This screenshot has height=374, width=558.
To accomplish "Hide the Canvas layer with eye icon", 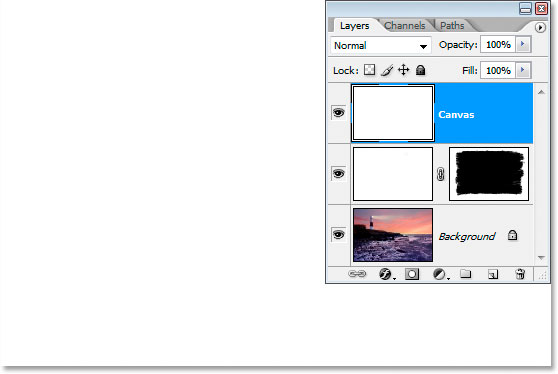I will click(x=338, y=113).
